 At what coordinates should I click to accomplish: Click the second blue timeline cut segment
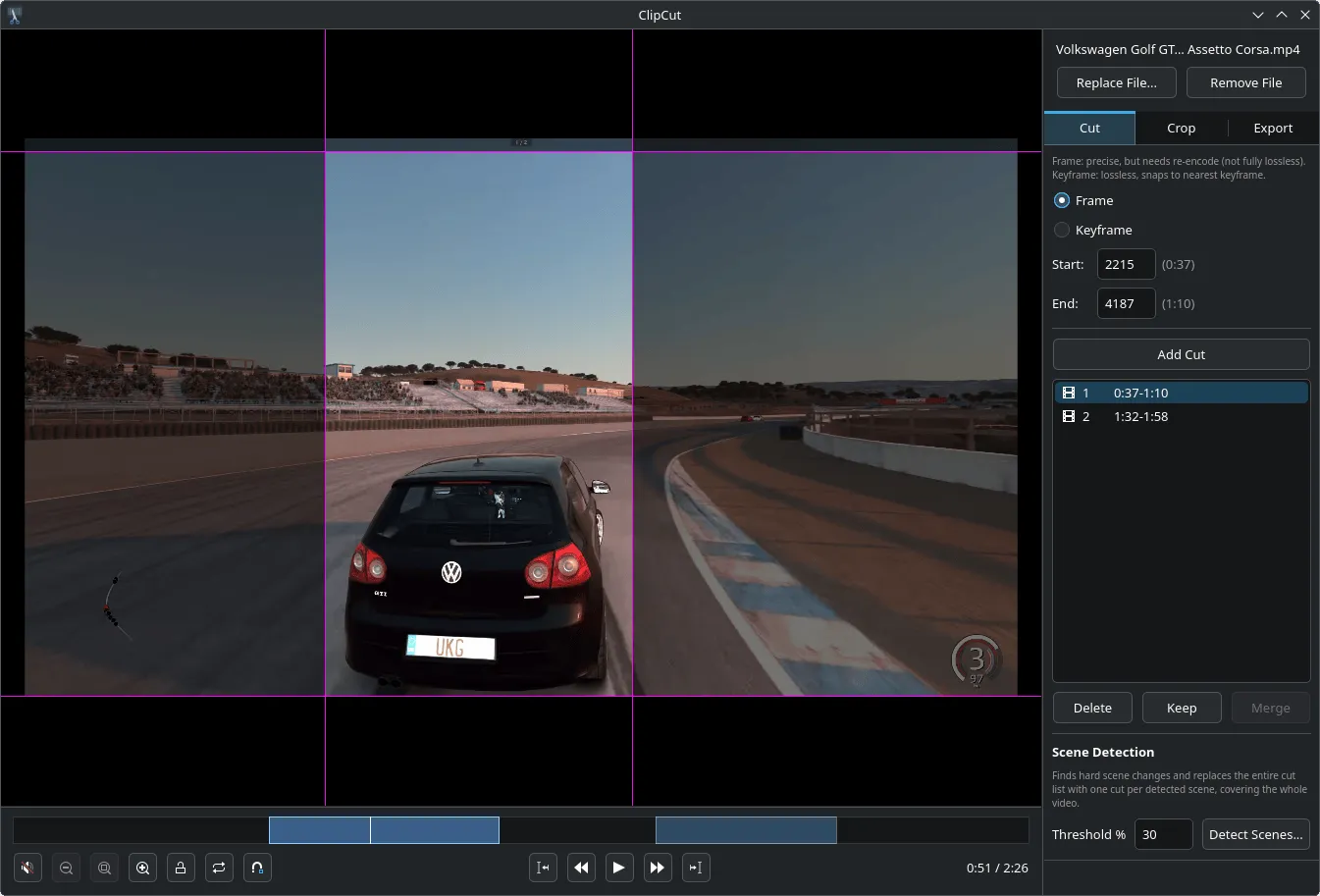tap(746, 830)
